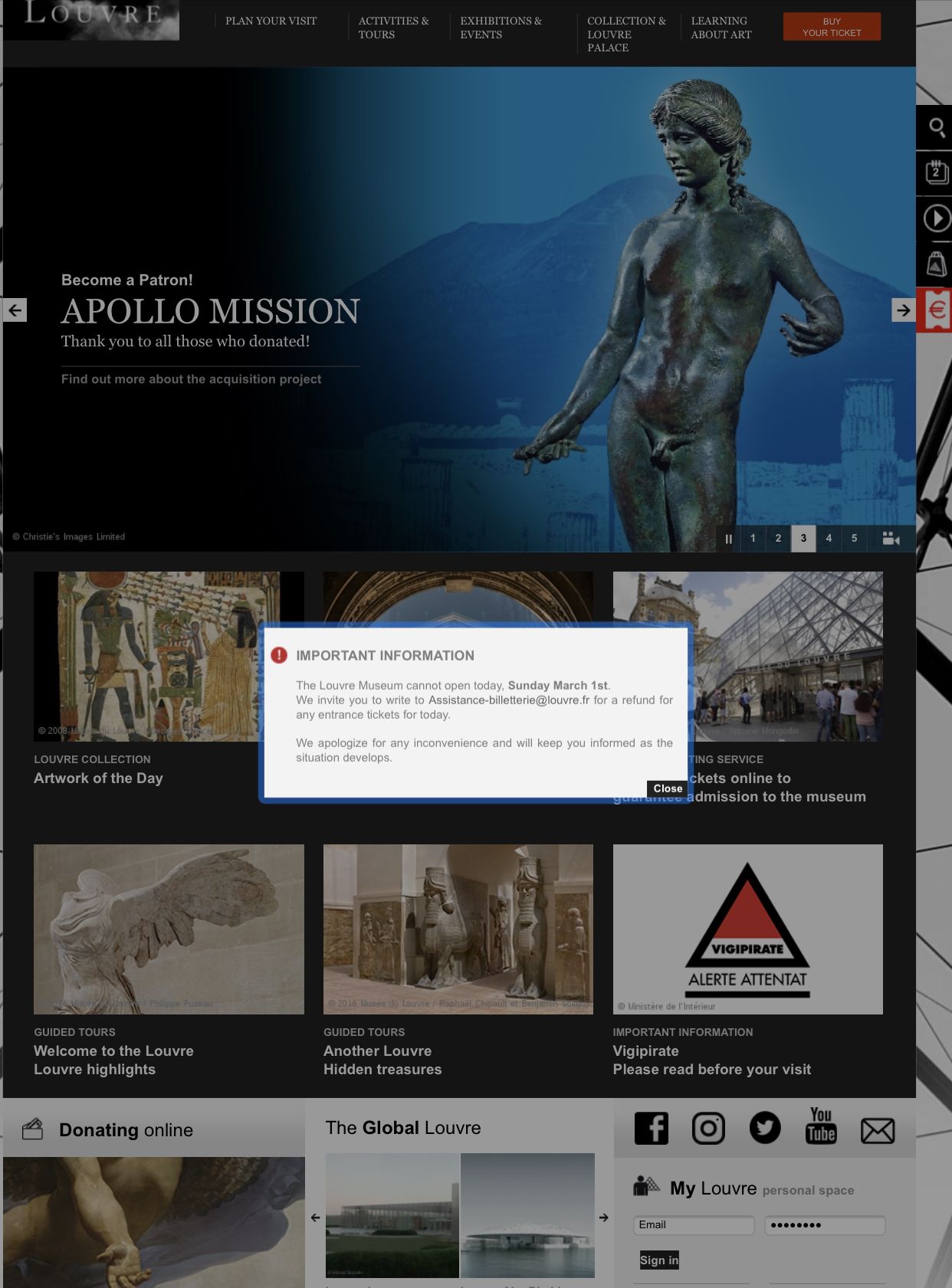Go to previous hero slide arrow
This screenshot has height=1288, width=952.
(15, 310)
